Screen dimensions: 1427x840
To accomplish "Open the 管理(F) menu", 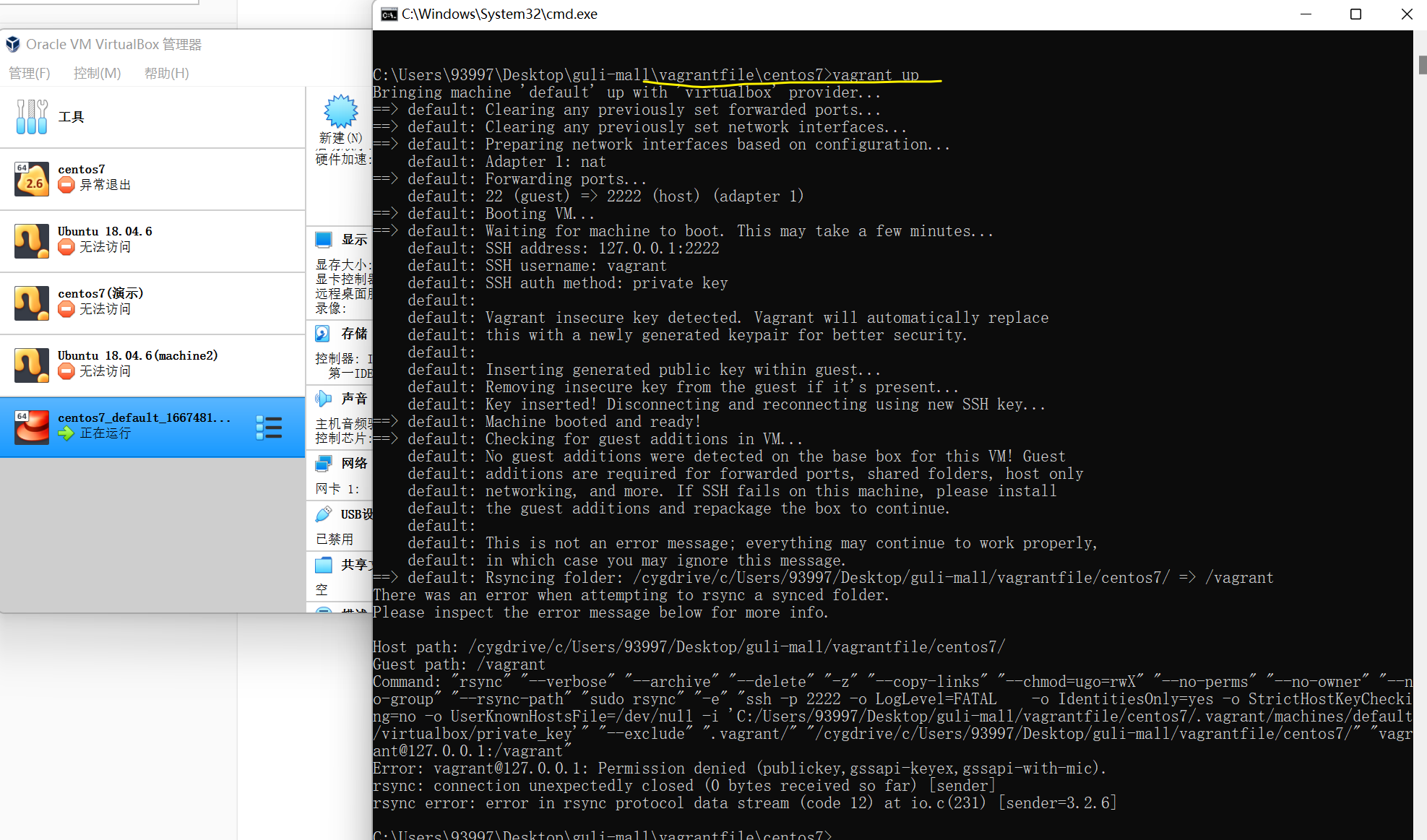I will pos(30,73).
